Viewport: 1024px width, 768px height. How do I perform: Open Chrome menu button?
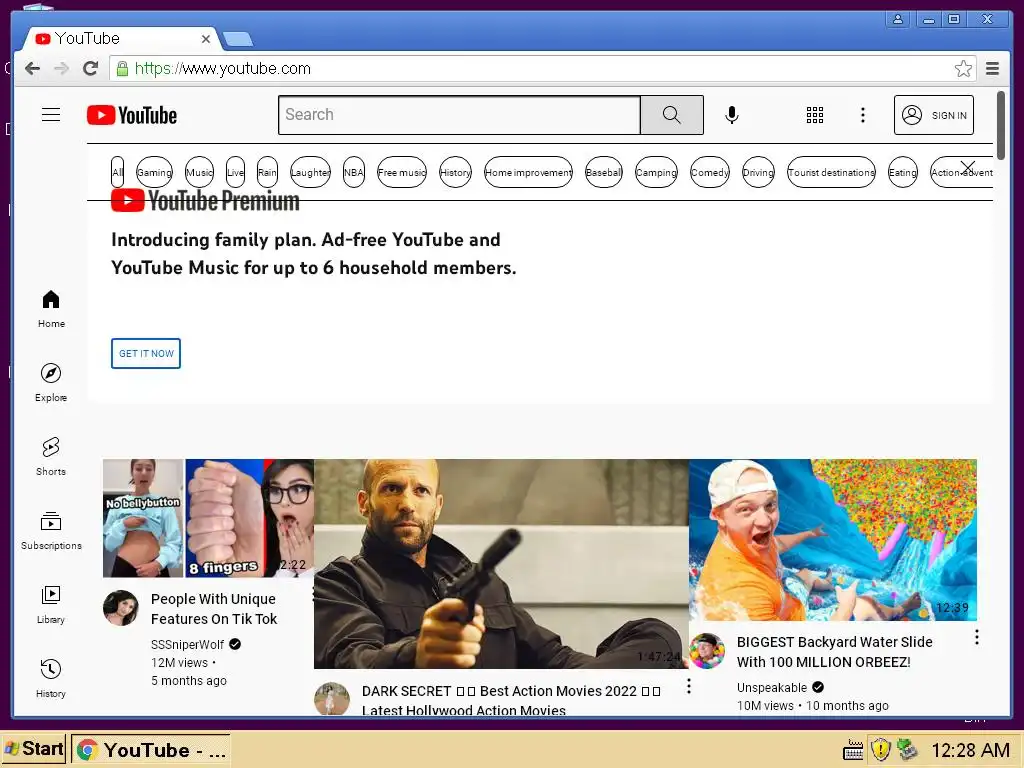(x=993, y=69)
